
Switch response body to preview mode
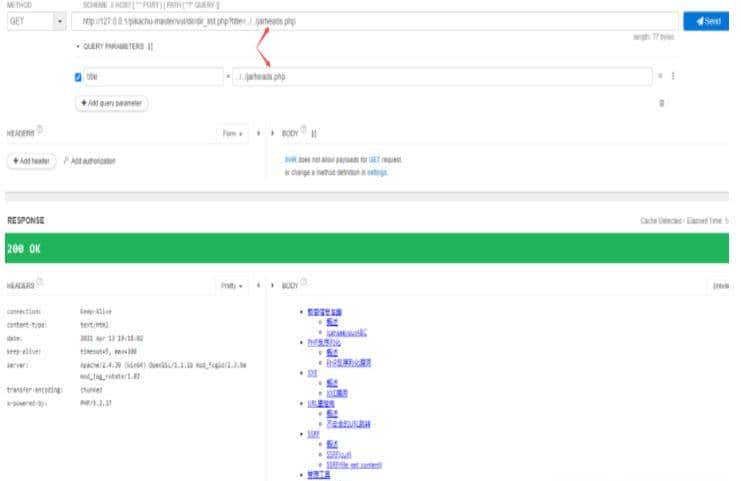coord(721,286)
